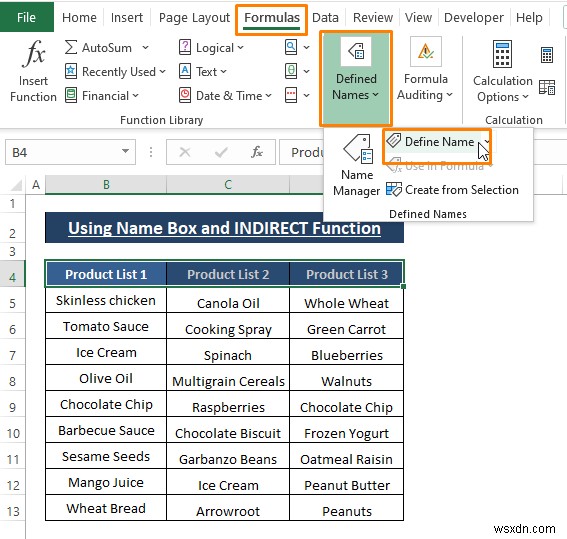Switch to the Insert tab
The width and height of the screenshot is (567, 539).
[x=127, y=17]
